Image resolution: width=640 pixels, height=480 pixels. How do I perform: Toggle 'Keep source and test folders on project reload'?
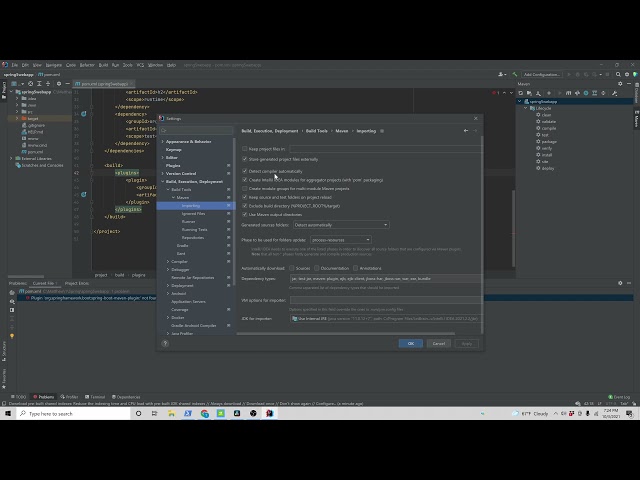click(x=244, y=197)
